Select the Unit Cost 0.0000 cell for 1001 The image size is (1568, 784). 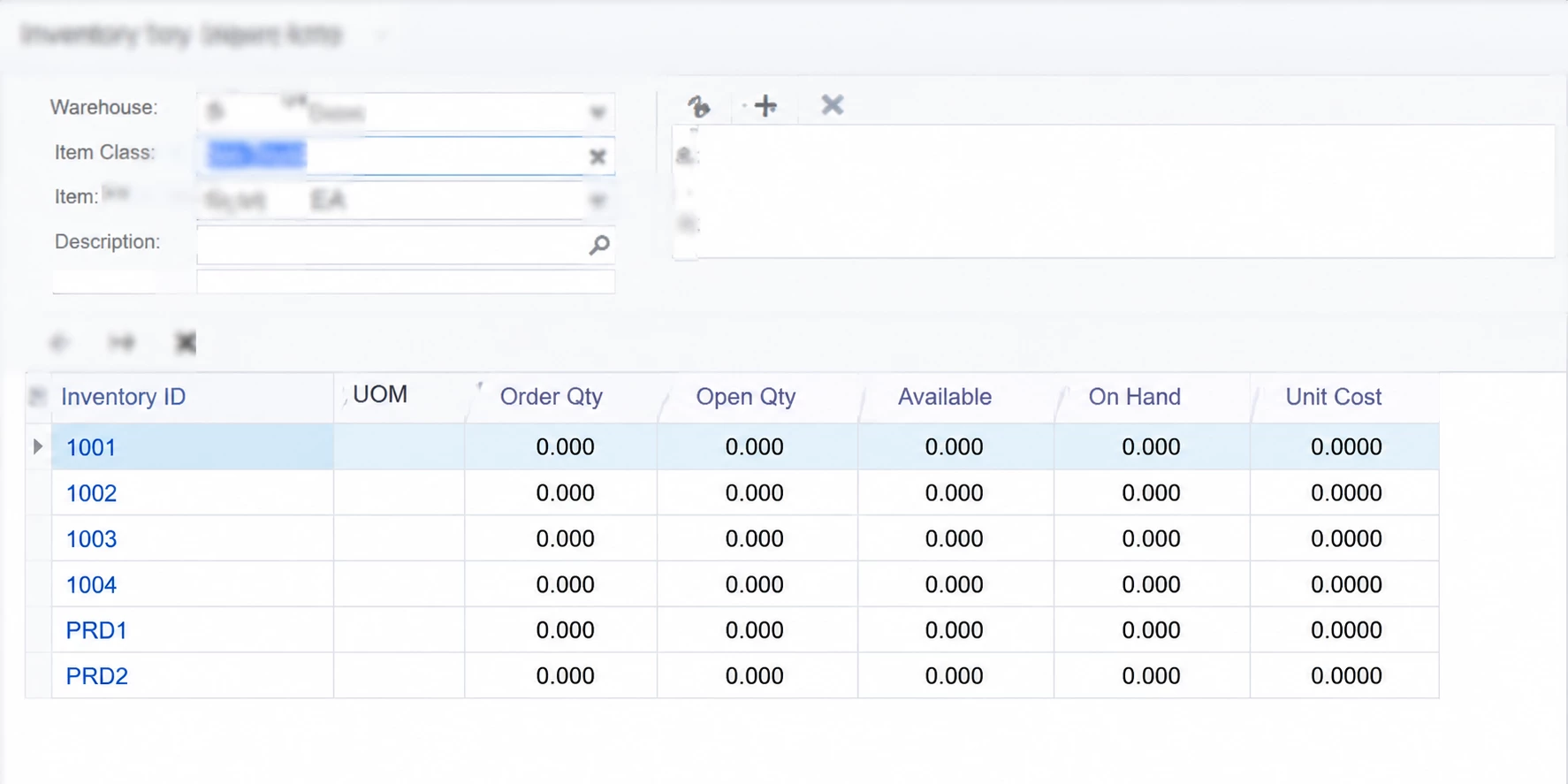(1345, 446)
